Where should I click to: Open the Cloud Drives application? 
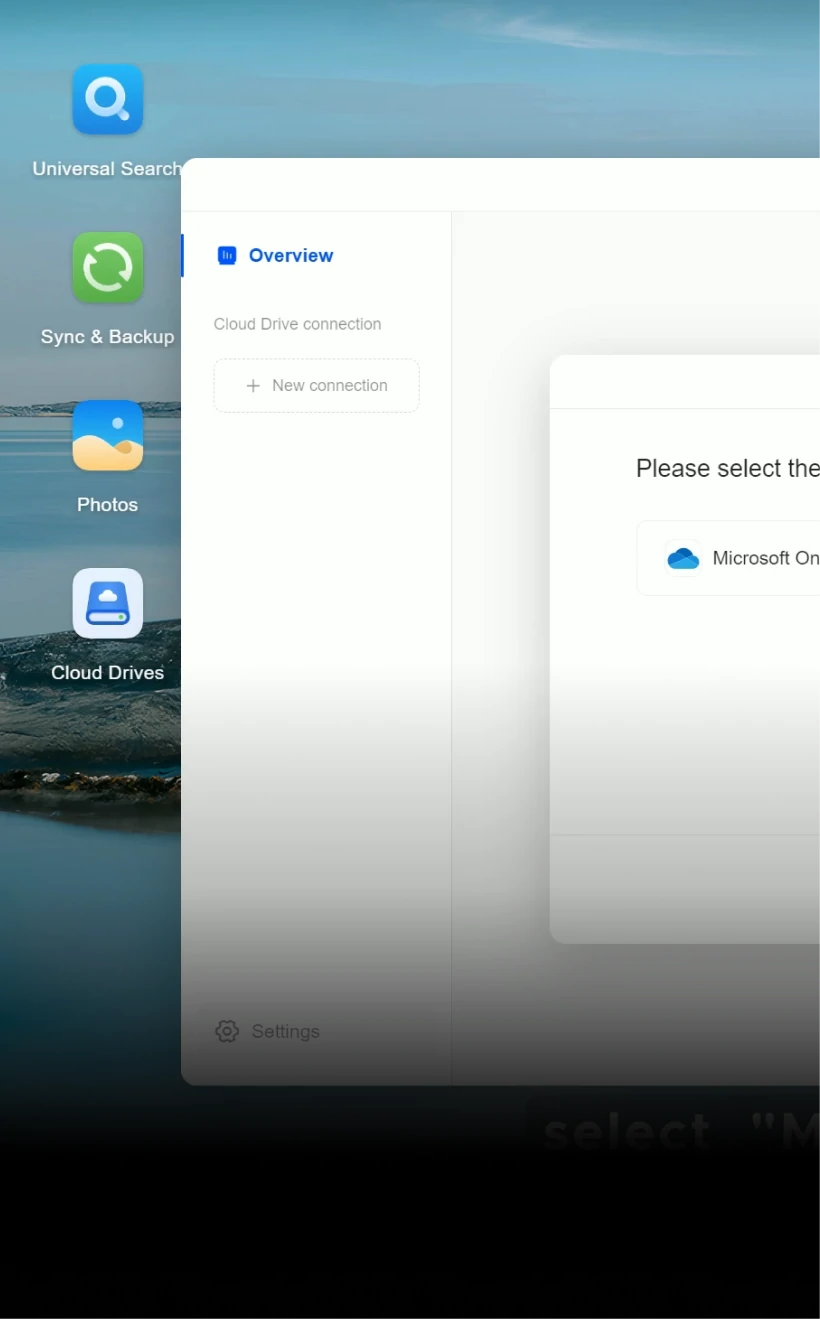[107, 603]
